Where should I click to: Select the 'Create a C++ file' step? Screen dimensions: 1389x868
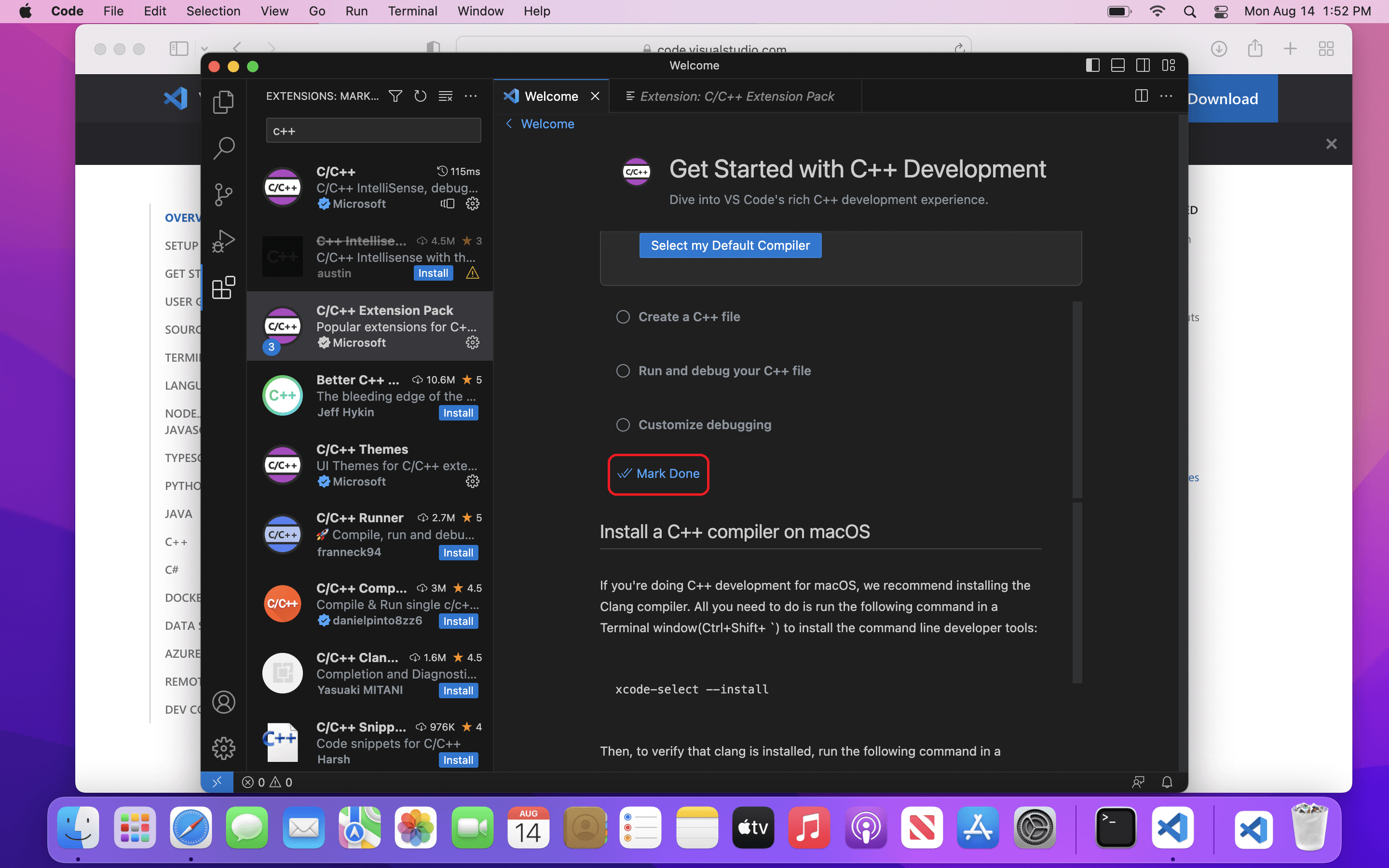689,317
